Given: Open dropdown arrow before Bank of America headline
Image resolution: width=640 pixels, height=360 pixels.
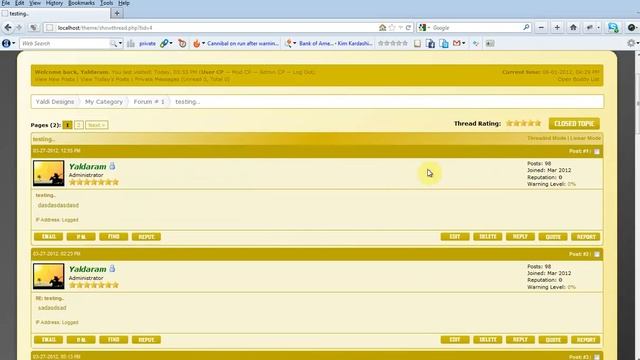Looking at the screenshot, I should tap(294, 43).
